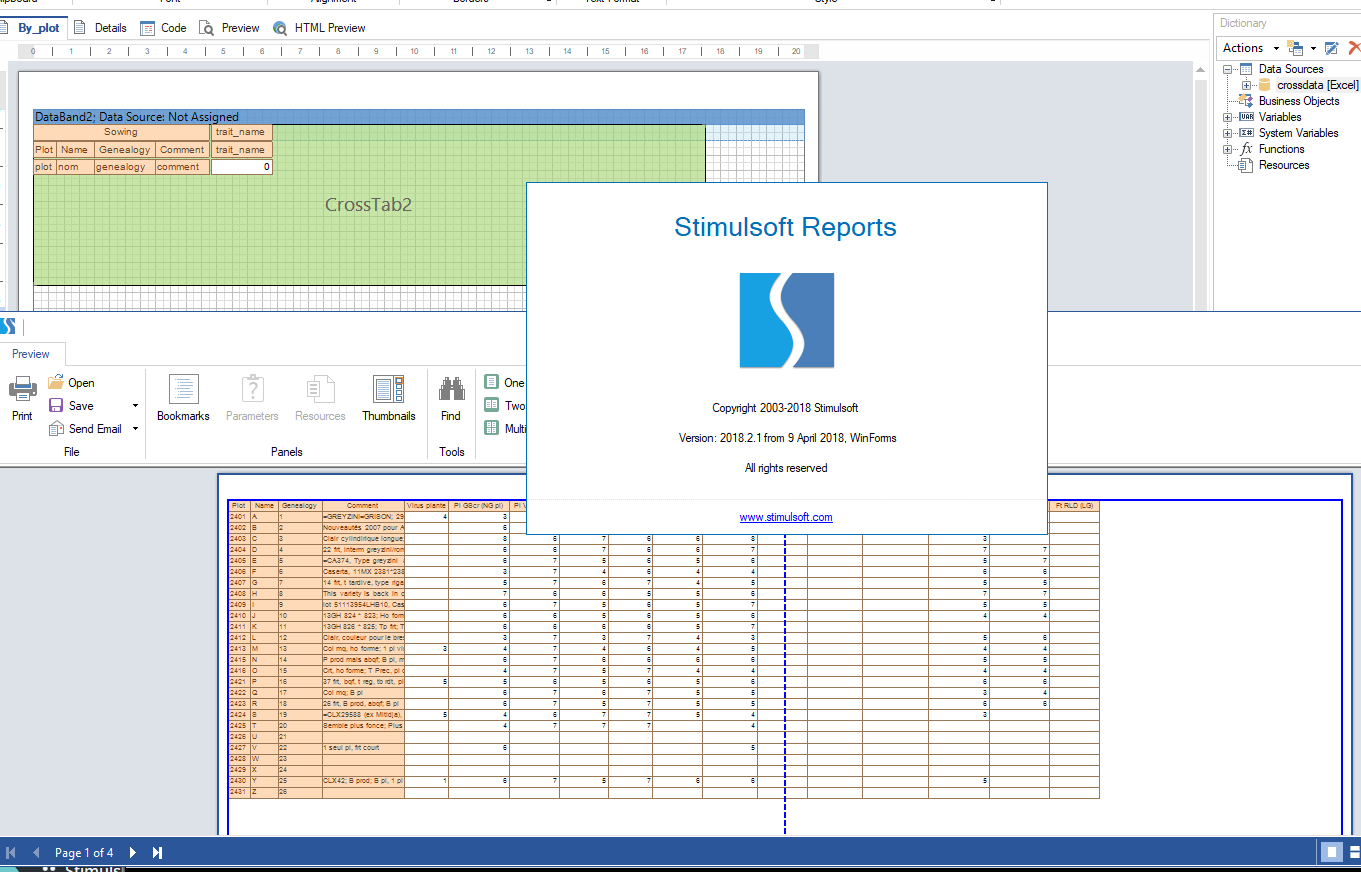Select continuous view in status bar
The width and height of the screenshot is (1361, 872).
(x=1353, y=853)
